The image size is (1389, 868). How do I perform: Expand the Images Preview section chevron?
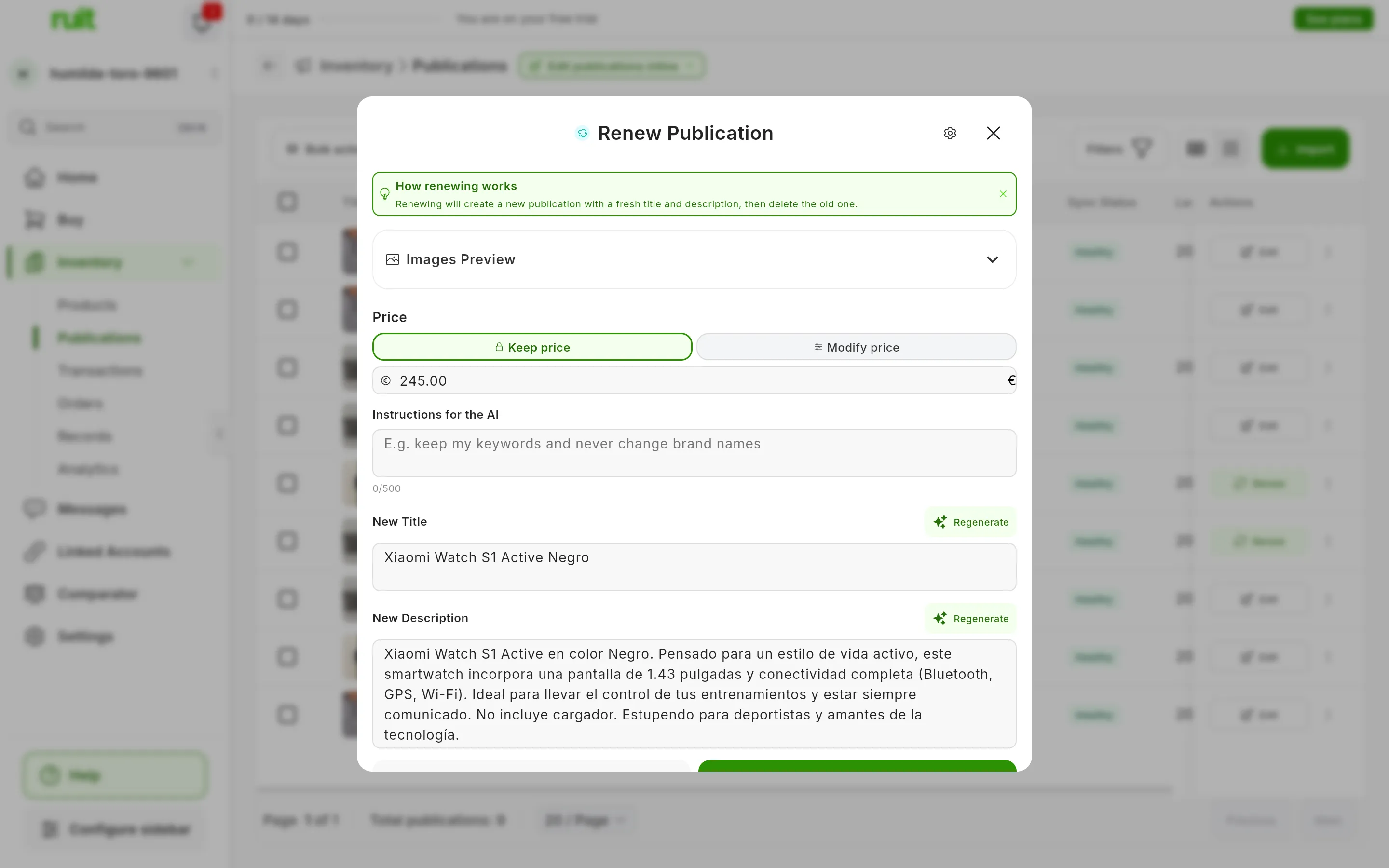(992, 259)
